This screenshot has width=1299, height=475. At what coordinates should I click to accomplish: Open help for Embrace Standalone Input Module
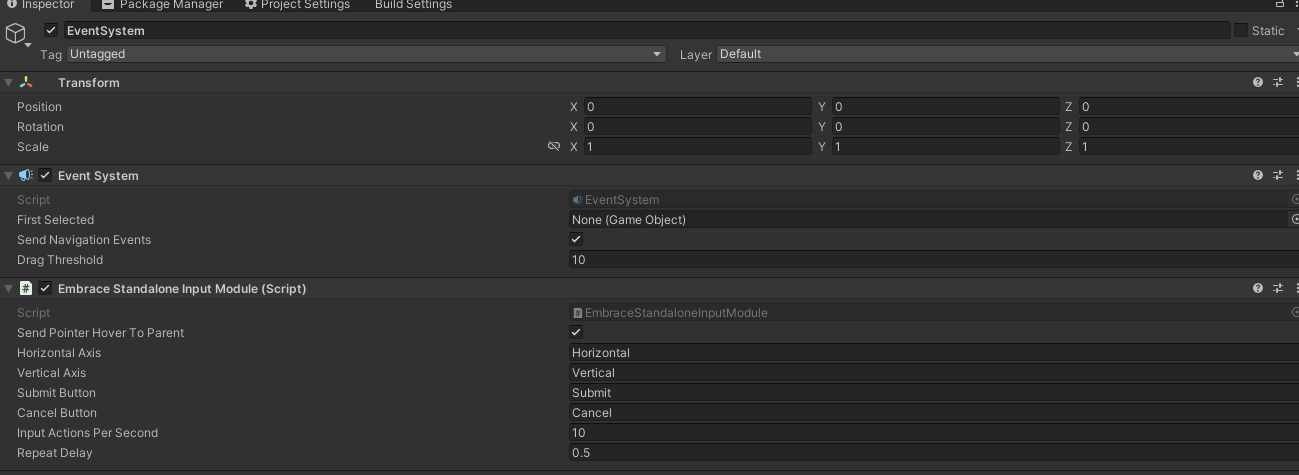coord(1258,288)
